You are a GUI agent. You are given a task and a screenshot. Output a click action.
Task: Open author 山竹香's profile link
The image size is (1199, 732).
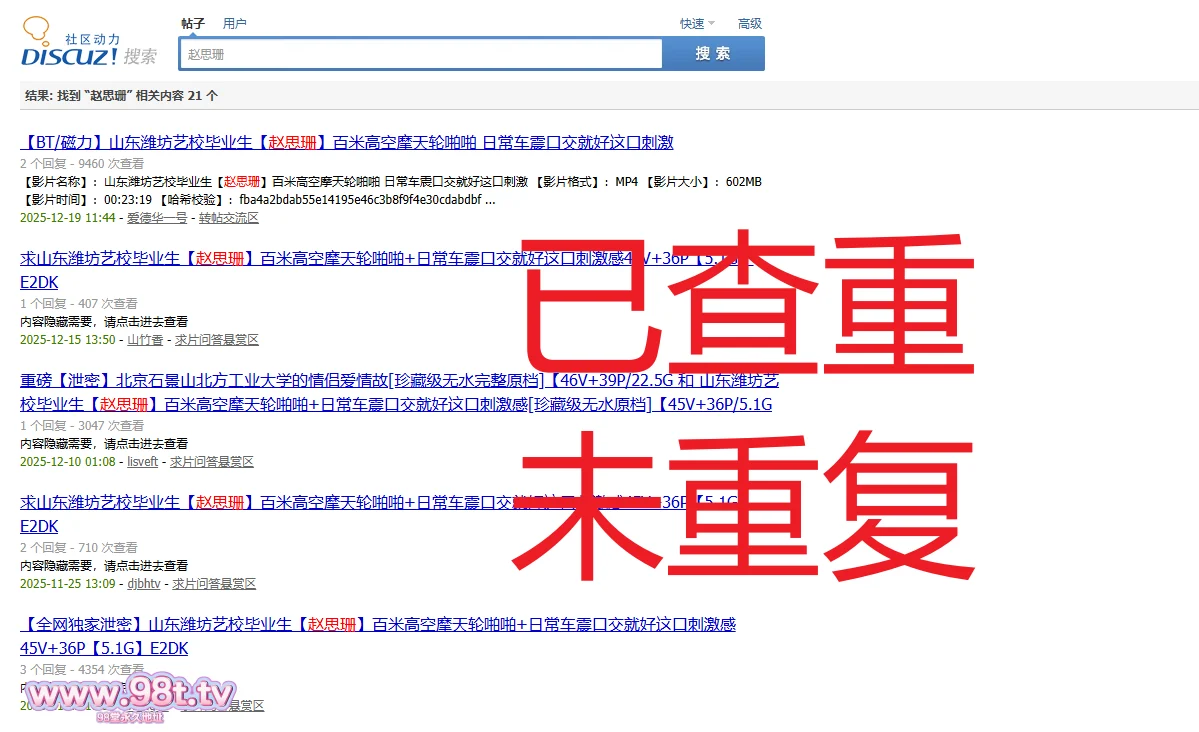(145, 340)
